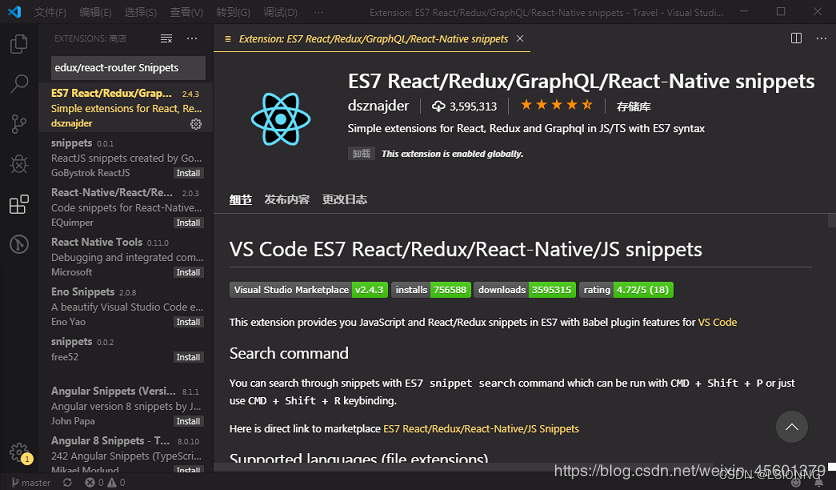
Task: Open the Debug view
Action: click(19, 164)
